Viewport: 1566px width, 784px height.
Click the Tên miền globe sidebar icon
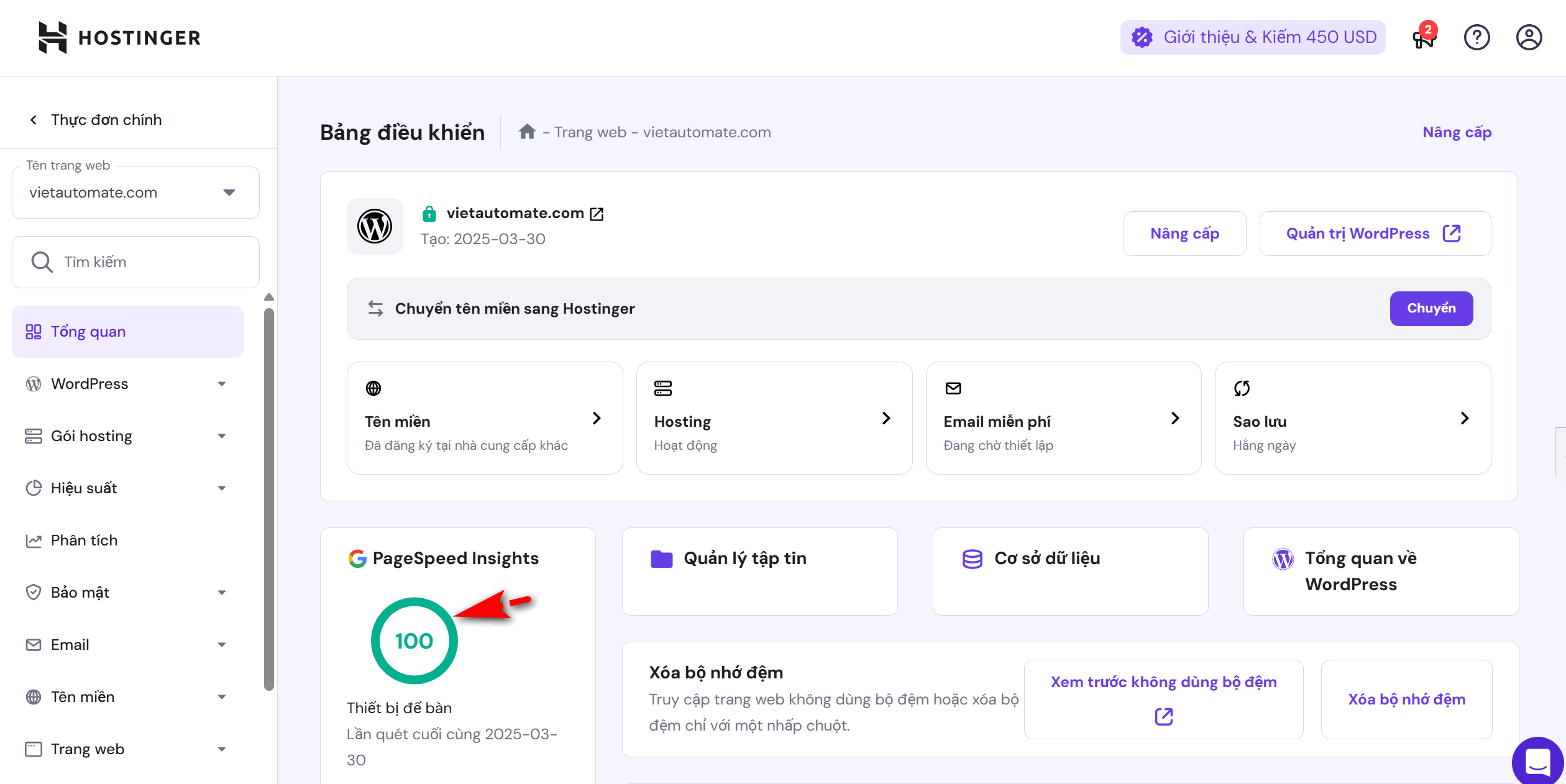(34, 697)
